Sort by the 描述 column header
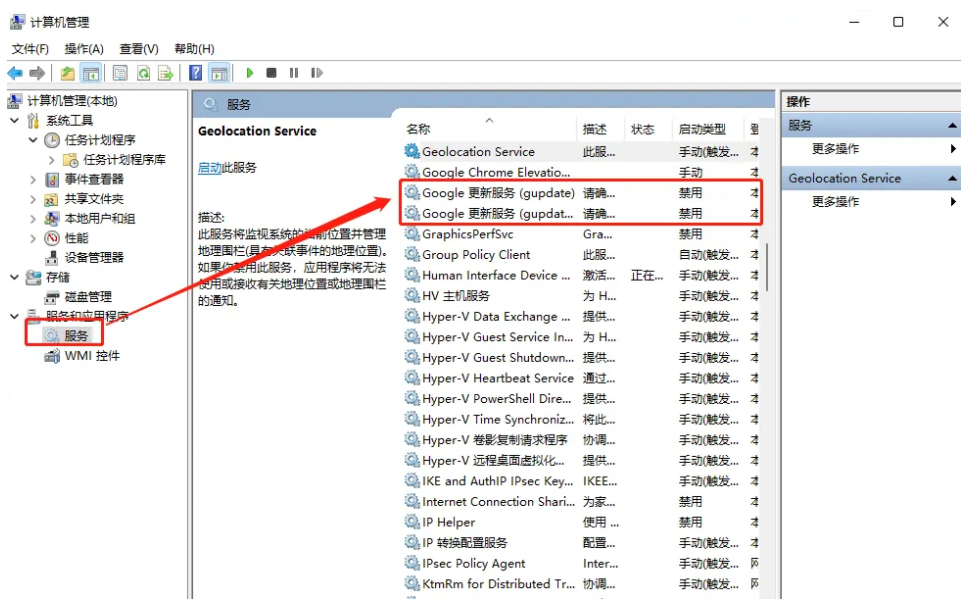The width and height of the screenshot is (961, 613). [594, 129]
